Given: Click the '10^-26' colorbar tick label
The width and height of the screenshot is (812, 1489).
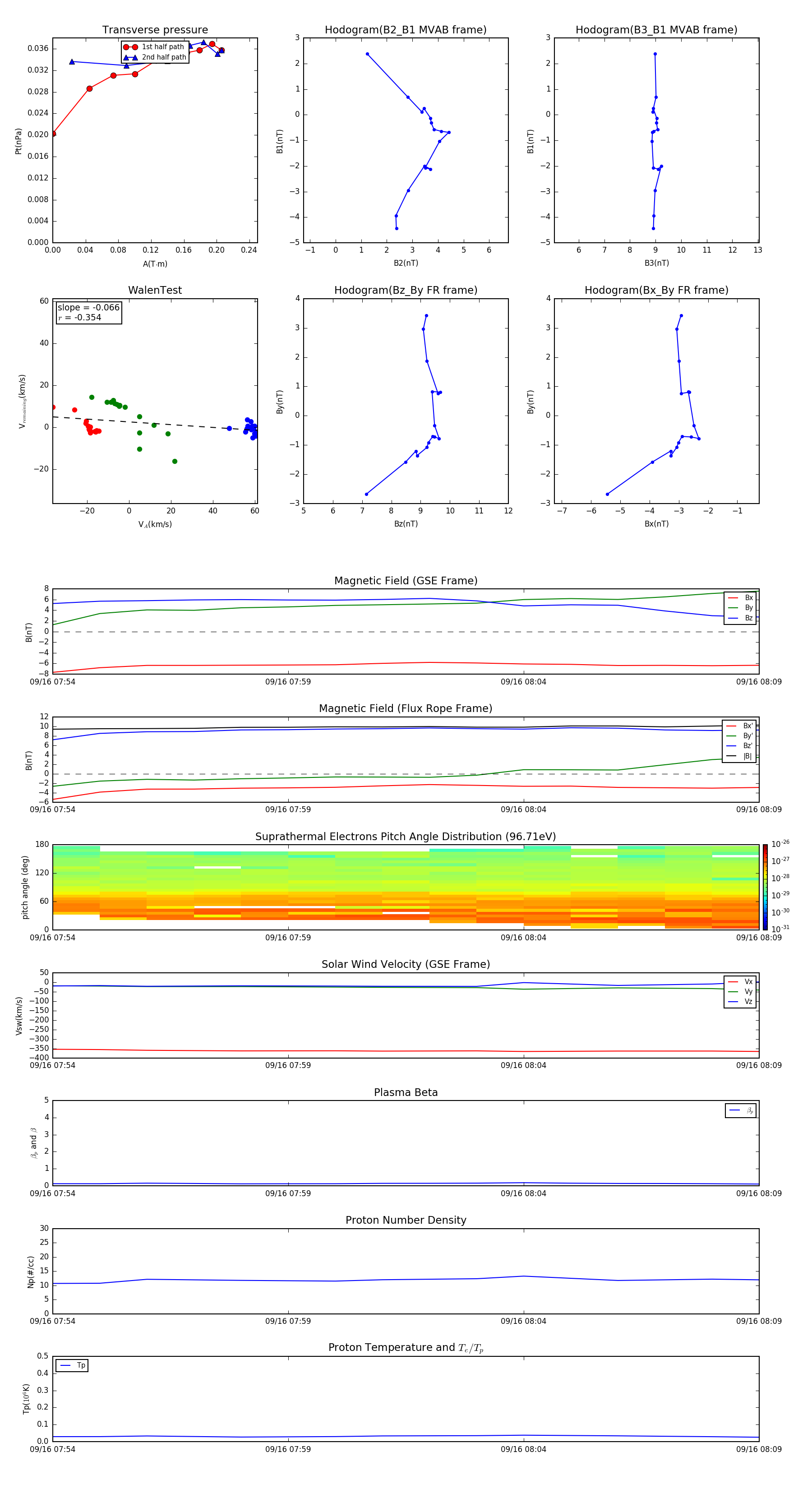Looking at the screenshot, I should click(780, 844).
